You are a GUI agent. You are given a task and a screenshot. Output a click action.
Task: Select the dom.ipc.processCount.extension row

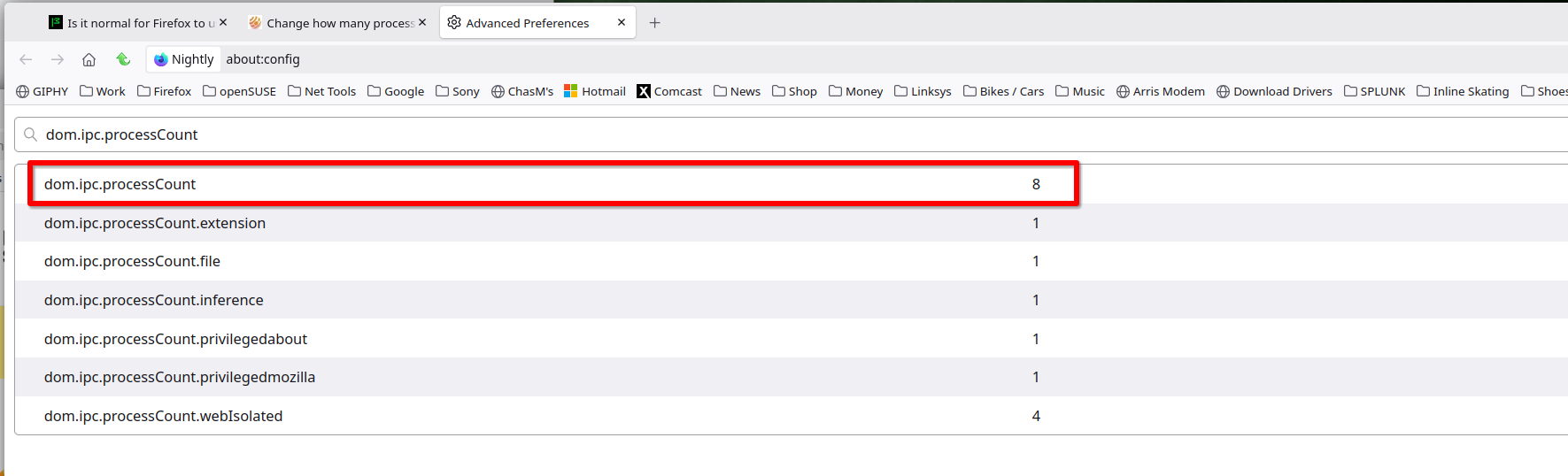click(791, 223)
